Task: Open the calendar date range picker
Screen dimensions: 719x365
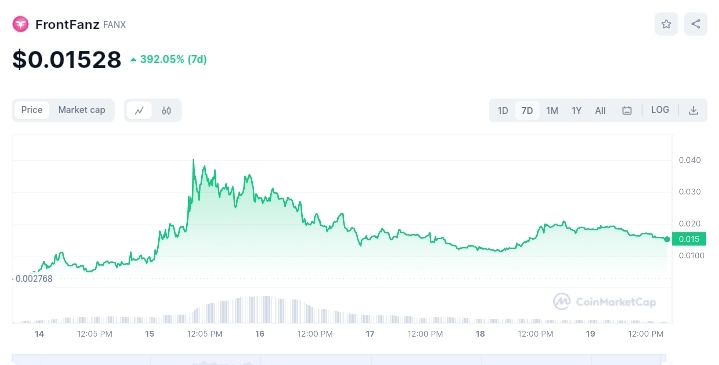Action: 626,111
